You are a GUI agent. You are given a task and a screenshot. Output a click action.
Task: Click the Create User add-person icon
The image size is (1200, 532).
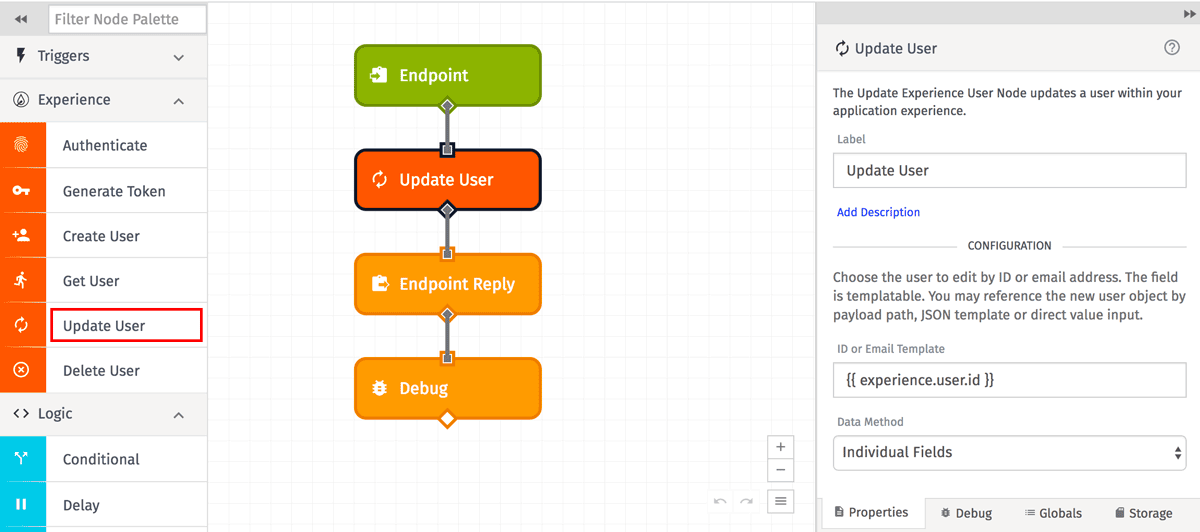click(x=22, y=236)
